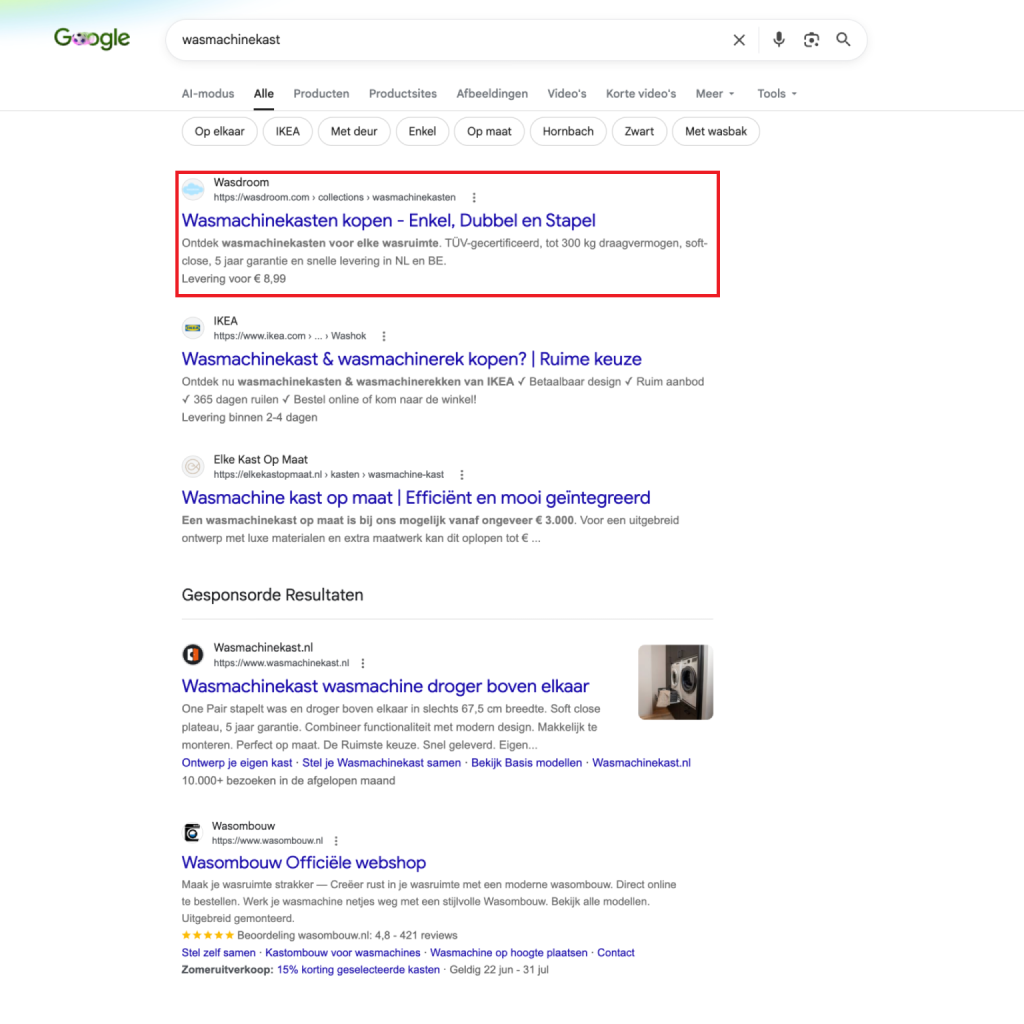Open Ontwerp je eigen kast sitelink
The height and width of the screenshot is (1024, 1024).
tap(237, 763)
